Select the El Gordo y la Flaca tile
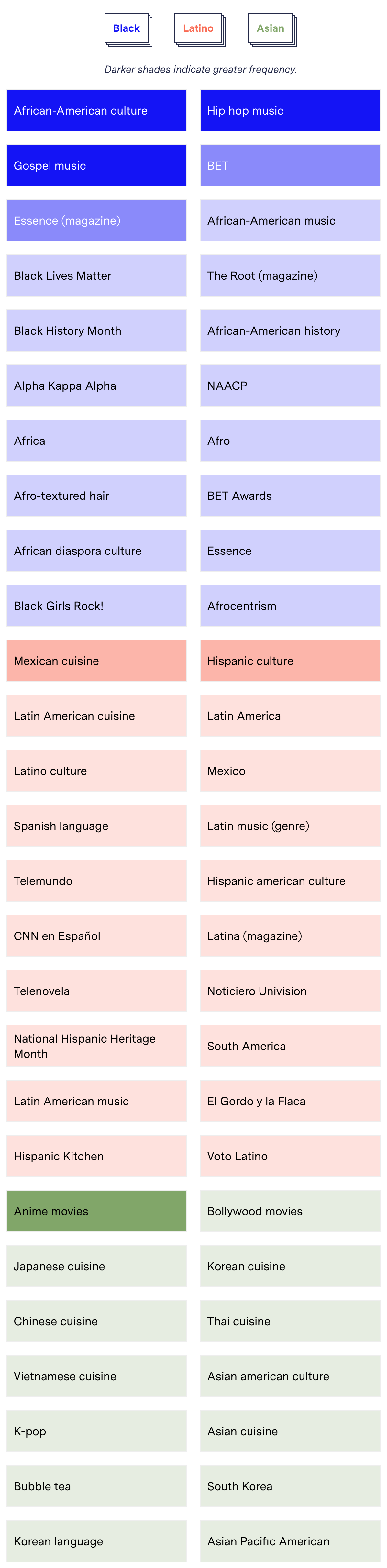Image resolution: width=387 pixels, height=1568 pixels. [290, 1101]
